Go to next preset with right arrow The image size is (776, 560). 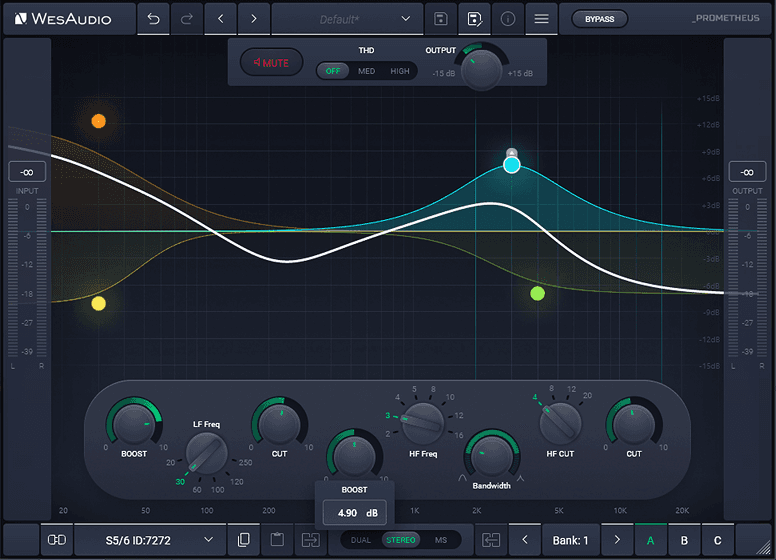pyautogui.click(x=254, y=19)
